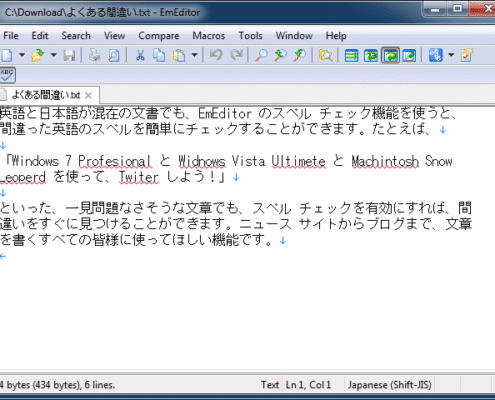Click the word Snow in the document

click(438, 161)
